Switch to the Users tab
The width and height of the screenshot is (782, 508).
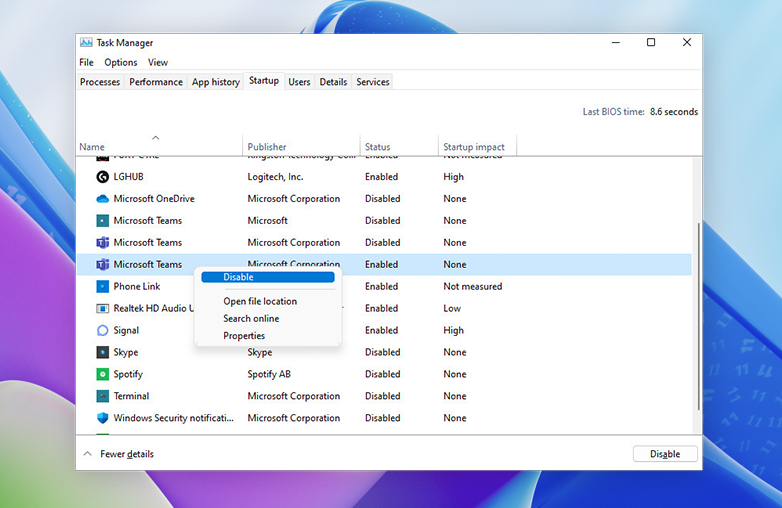(299, 82)
